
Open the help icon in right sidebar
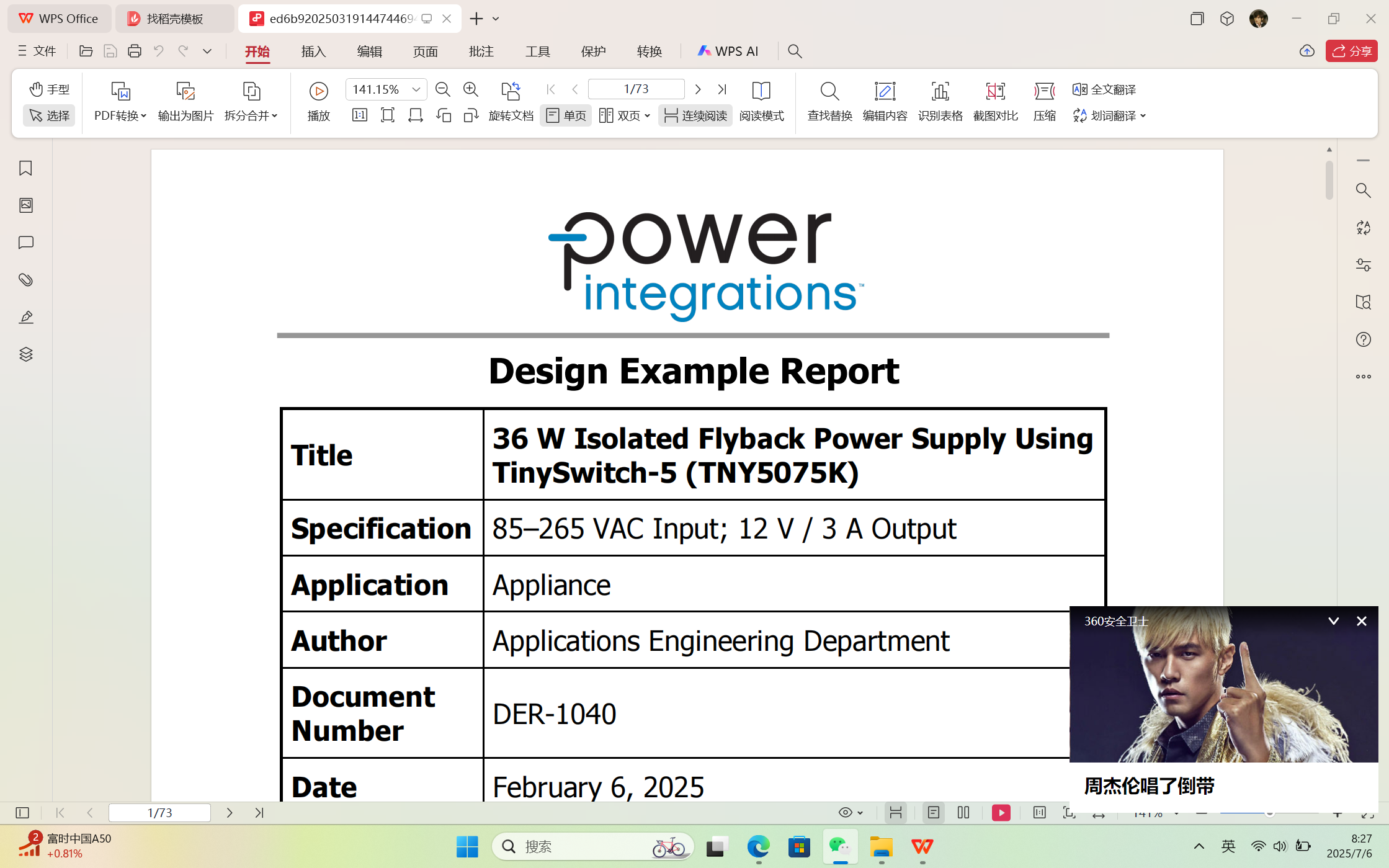tap(1363, 339)
